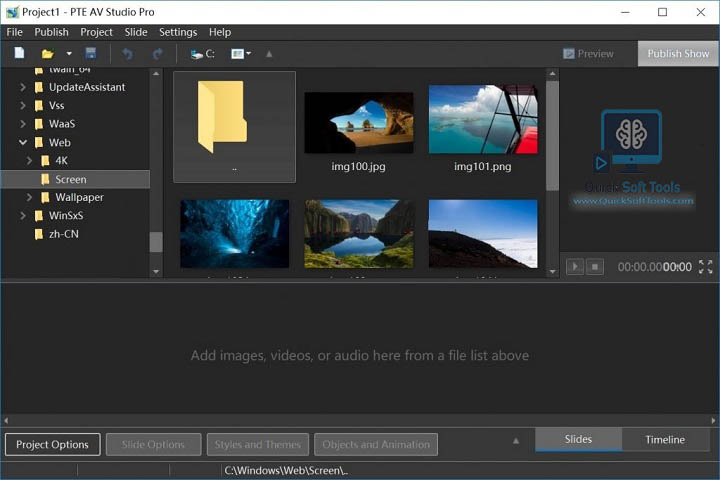Select the mountain lake reflection thumbnail
This screenshot has width=720, height=480.
(359, 233)
